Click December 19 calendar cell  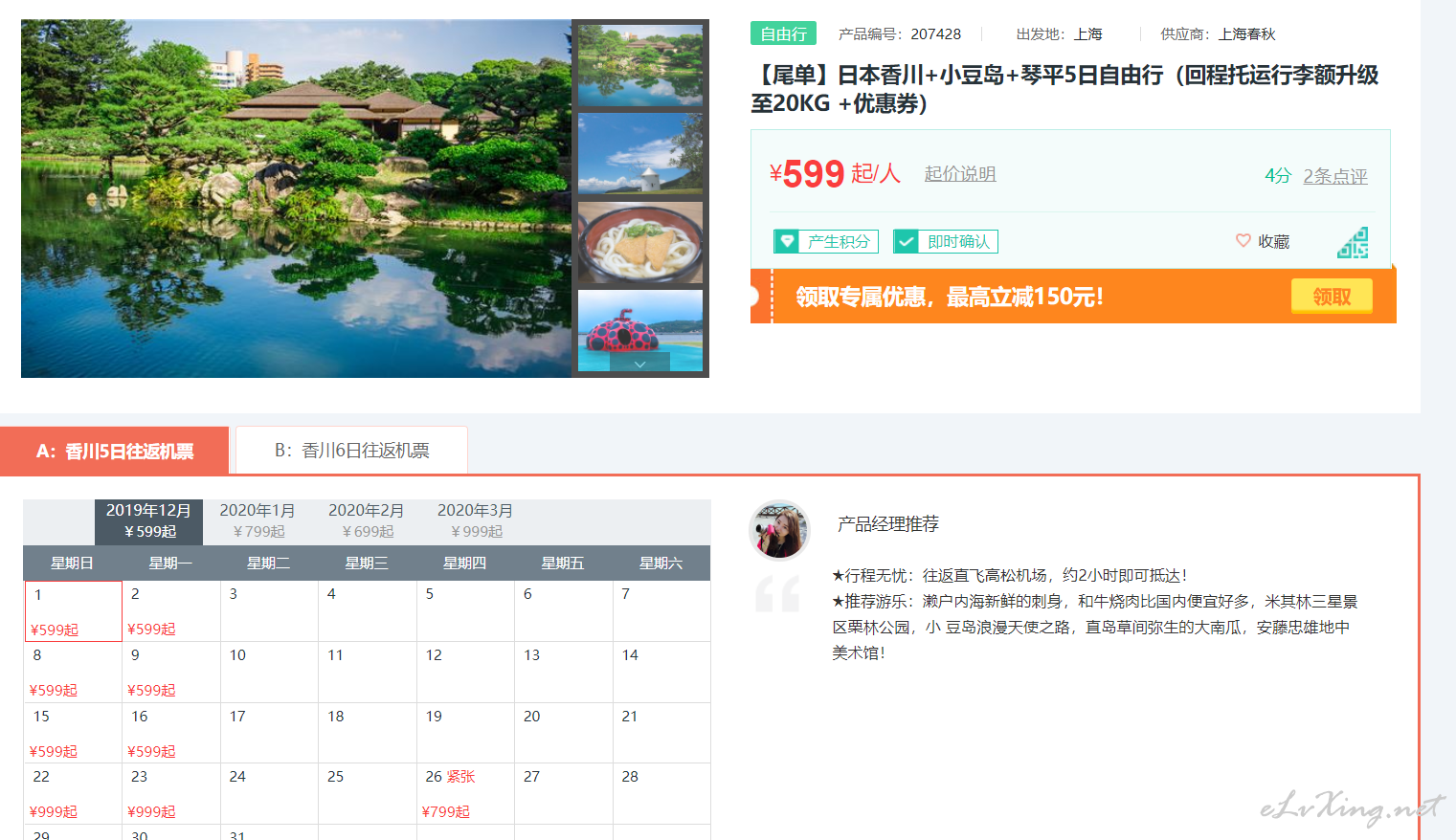(465, 734)
